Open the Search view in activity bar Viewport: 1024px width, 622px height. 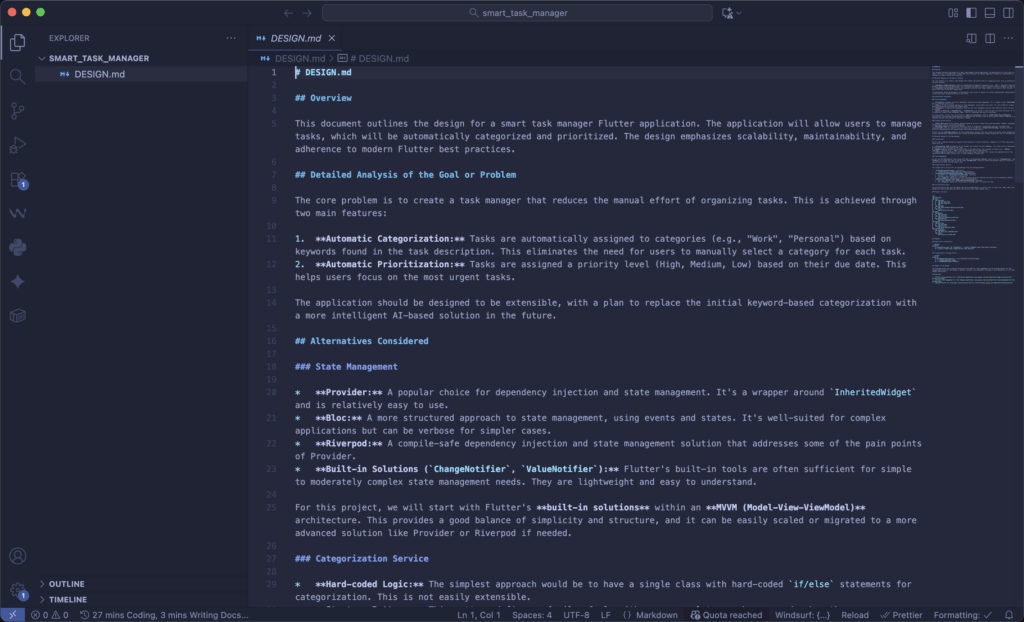pyautogui.click(x=17, y=76)
